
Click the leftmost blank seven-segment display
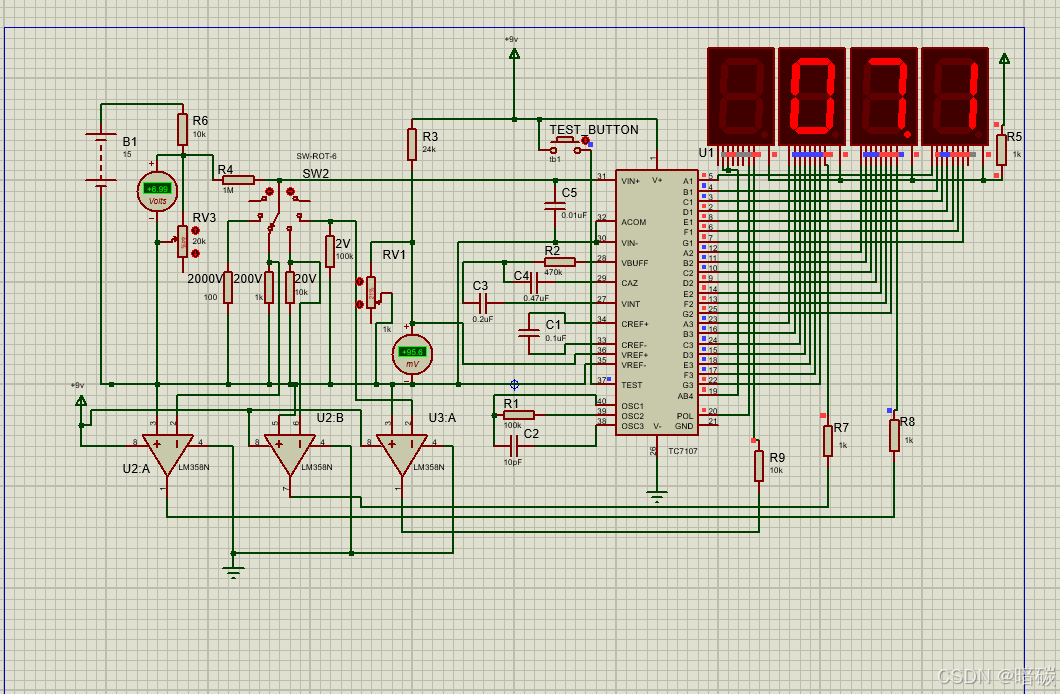click(741, 97)
